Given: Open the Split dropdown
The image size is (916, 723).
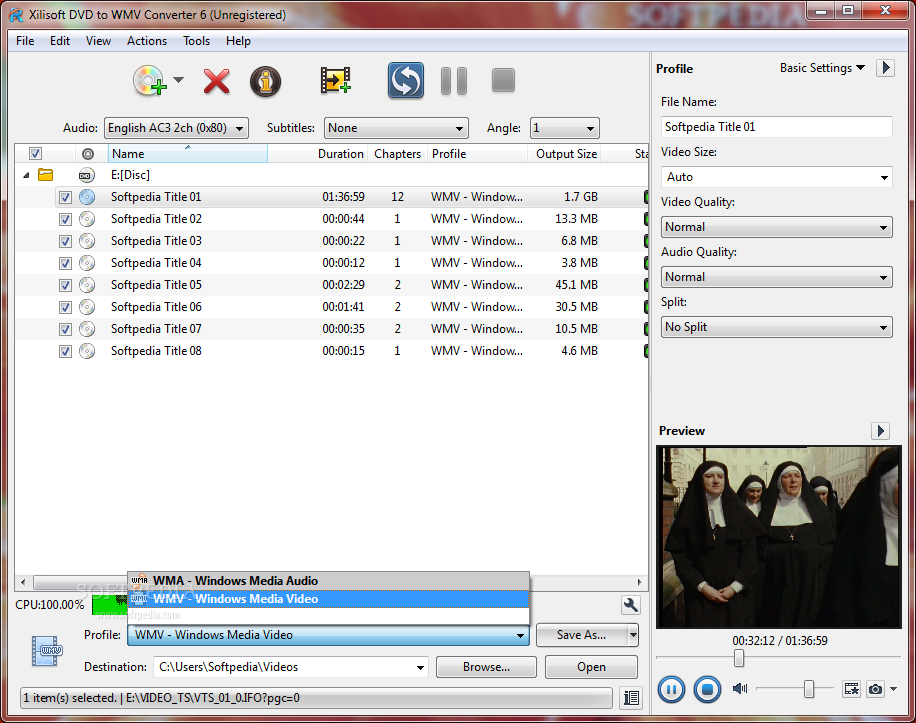Looking at the screenshot, I should pos(776,328).
